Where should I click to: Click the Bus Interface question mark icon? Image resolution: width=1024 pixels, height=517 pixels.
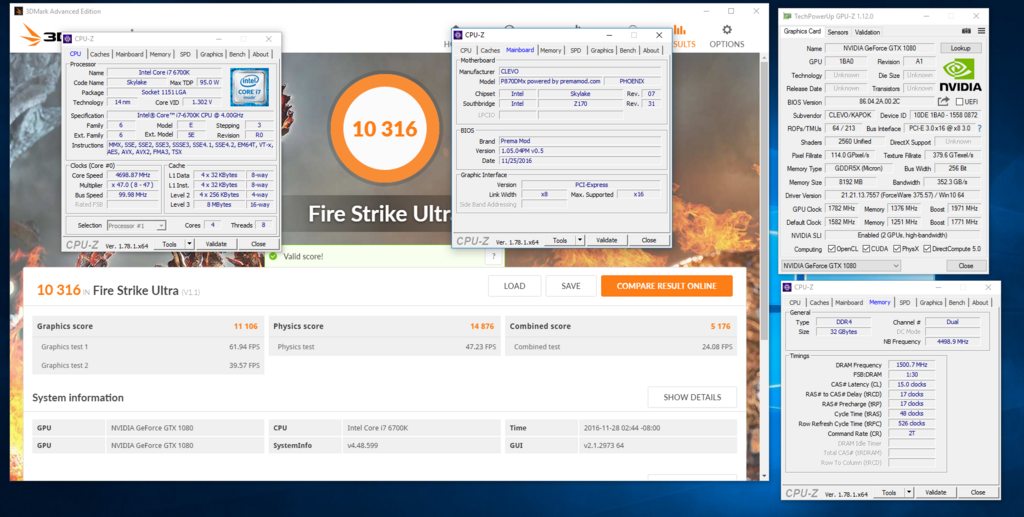979,129
